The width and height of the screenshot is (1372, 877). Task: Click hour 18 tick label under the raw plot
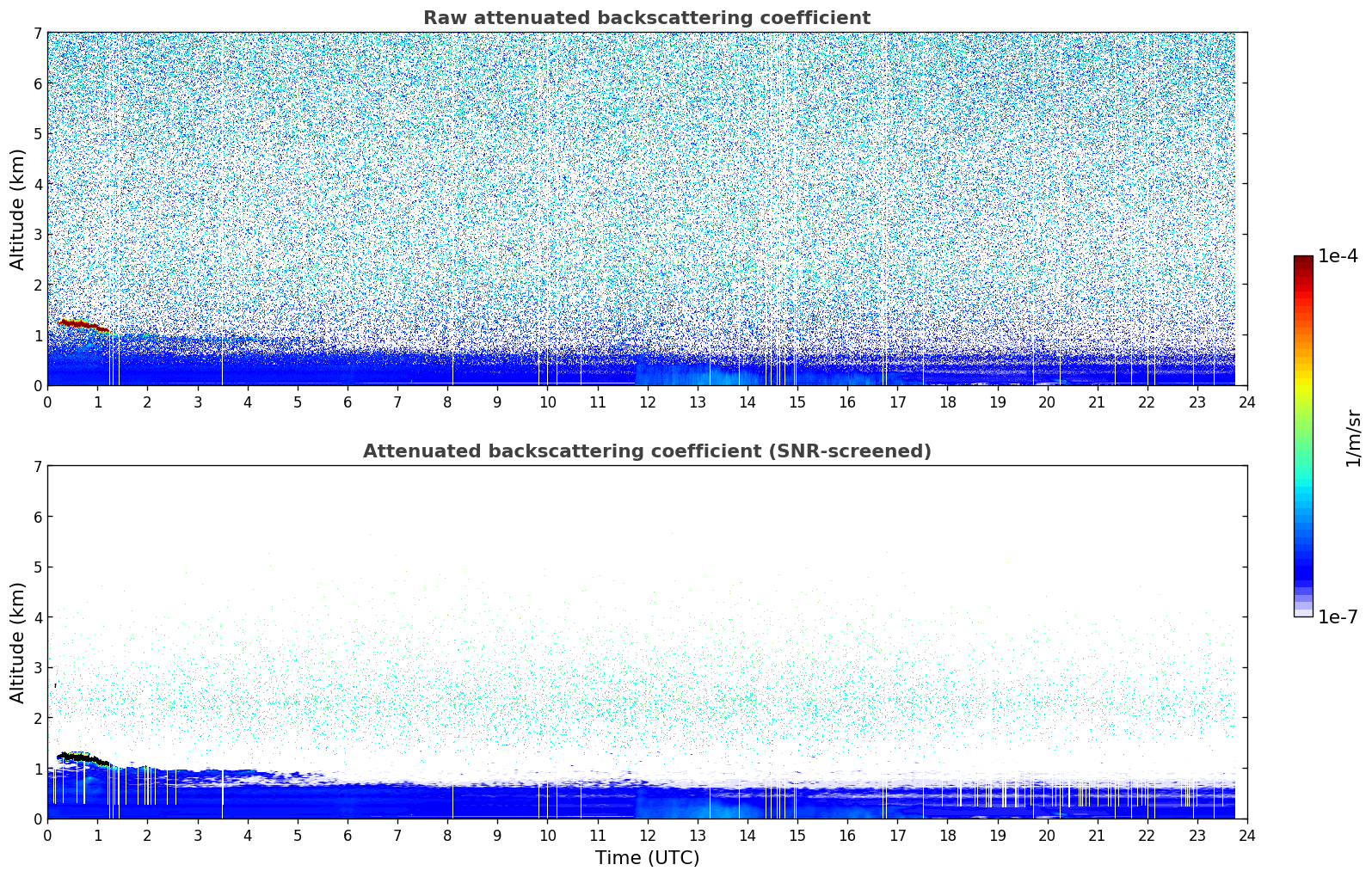click(x=947, y=402)
